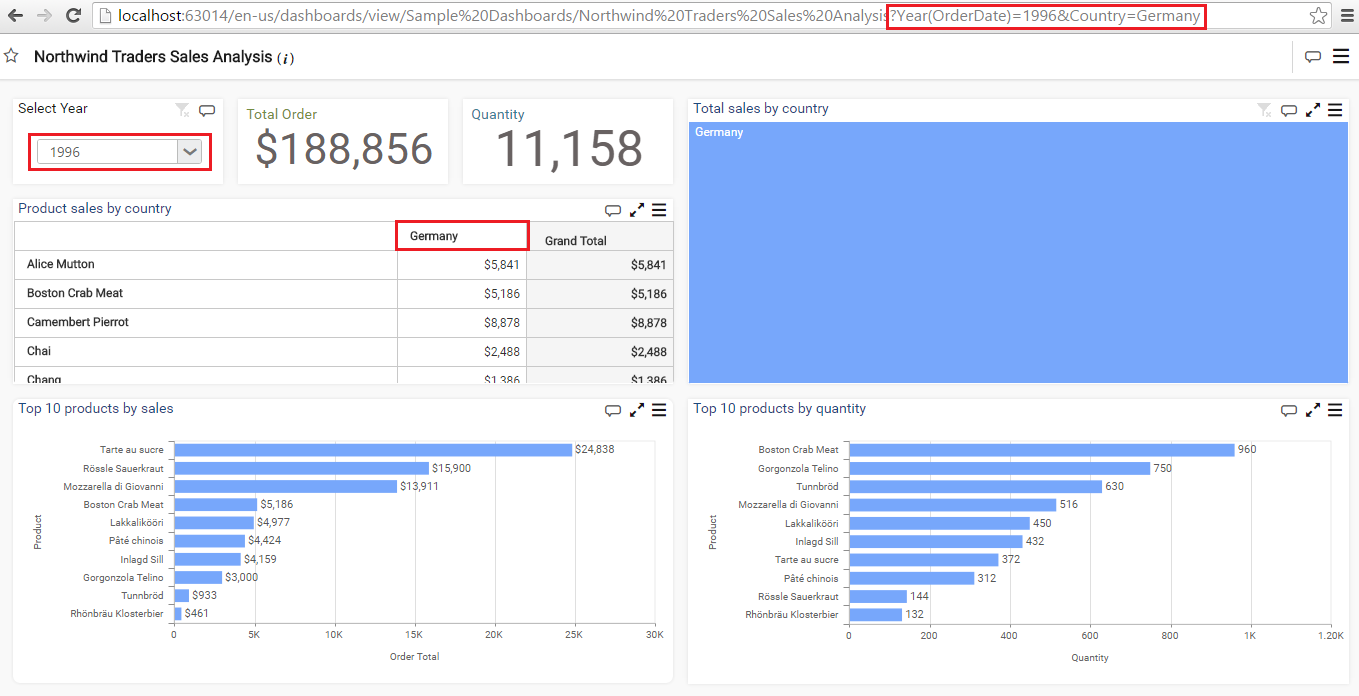Viewport: 1359px width, 696px height.
Task: Open comments for Top 10 products by quantity
Action: tap(1289, 410)
